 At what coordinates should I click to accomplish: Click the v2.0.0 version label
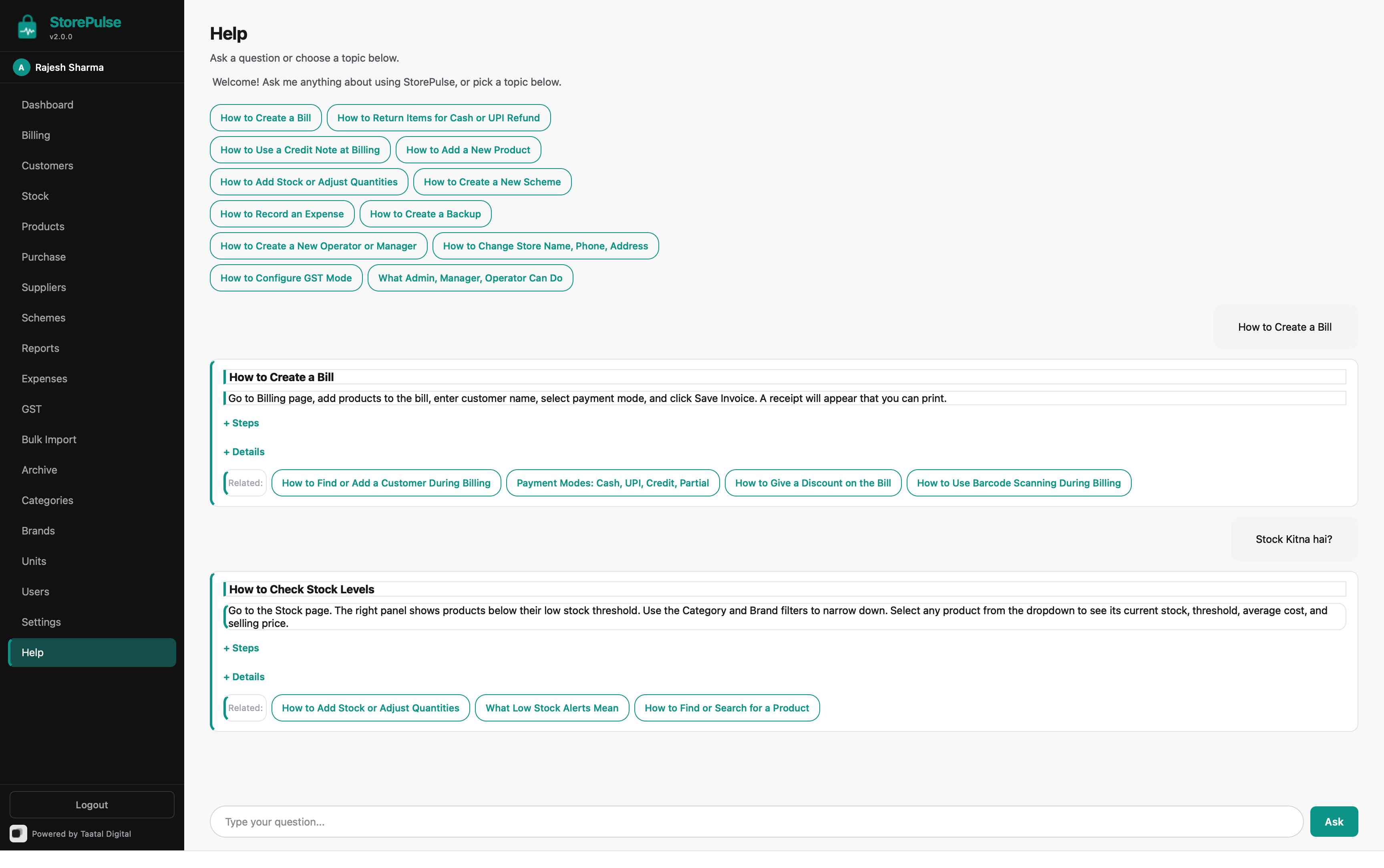click(61, 37)
